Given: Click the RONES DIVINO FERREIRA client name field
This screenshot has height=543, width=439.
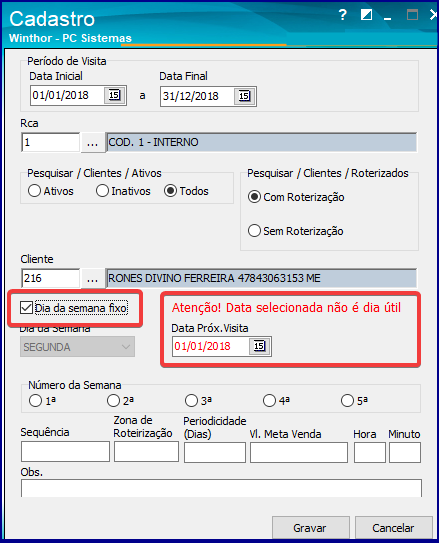Looking at the screenshot, I should pos(262,278).
